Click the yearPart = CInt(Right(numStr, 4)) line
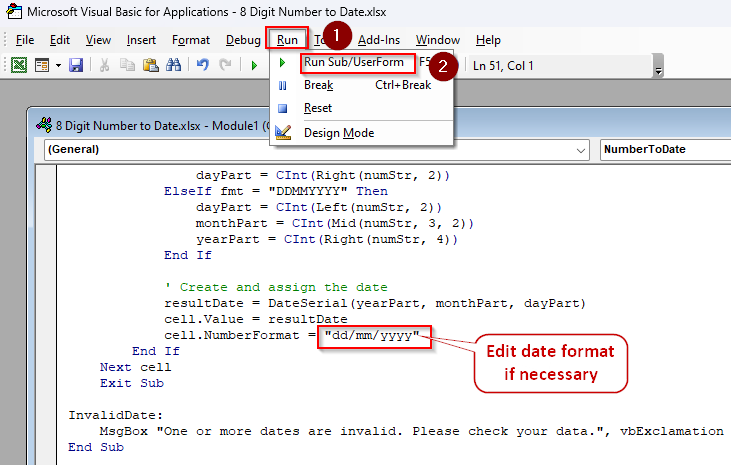The height and width of the screenshot is (465, 731). (326, 239)
